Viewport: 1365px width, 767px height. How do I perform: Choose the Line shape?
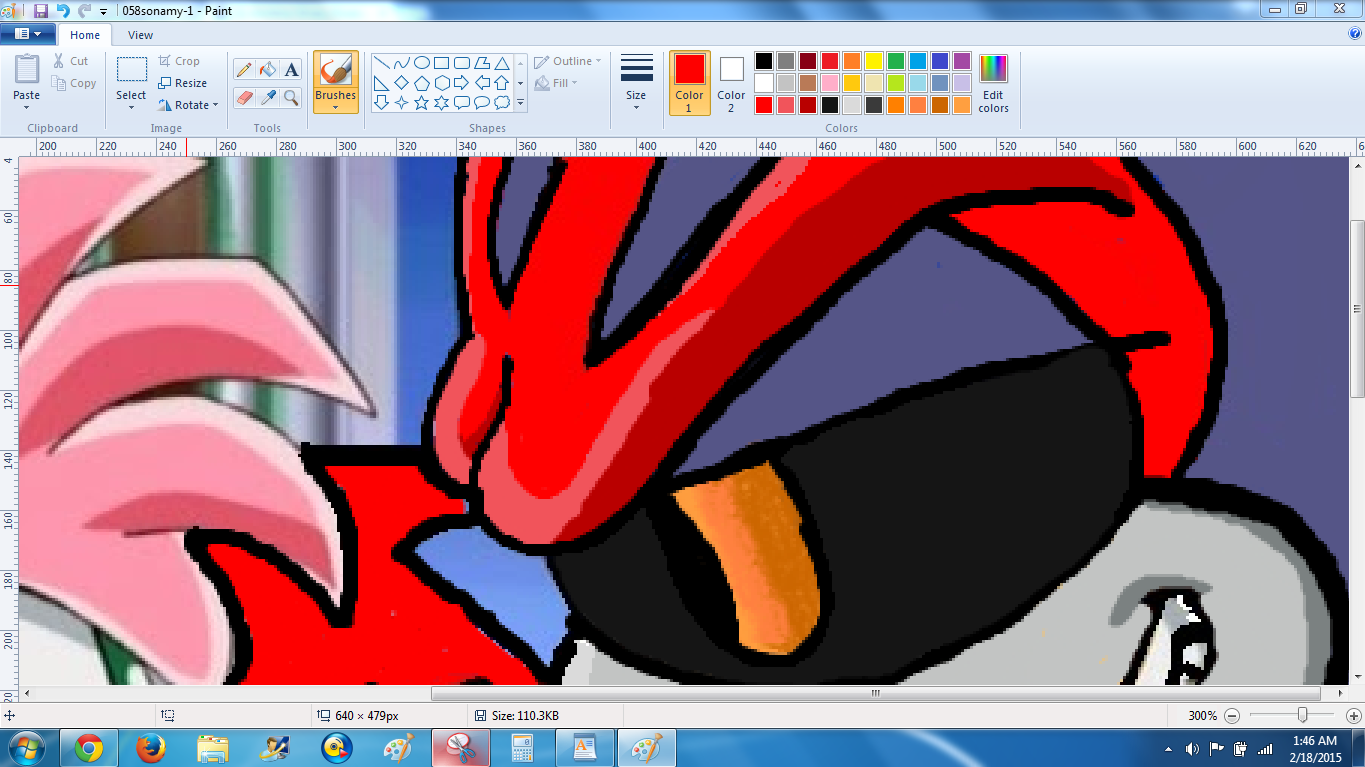pos(381,62)
